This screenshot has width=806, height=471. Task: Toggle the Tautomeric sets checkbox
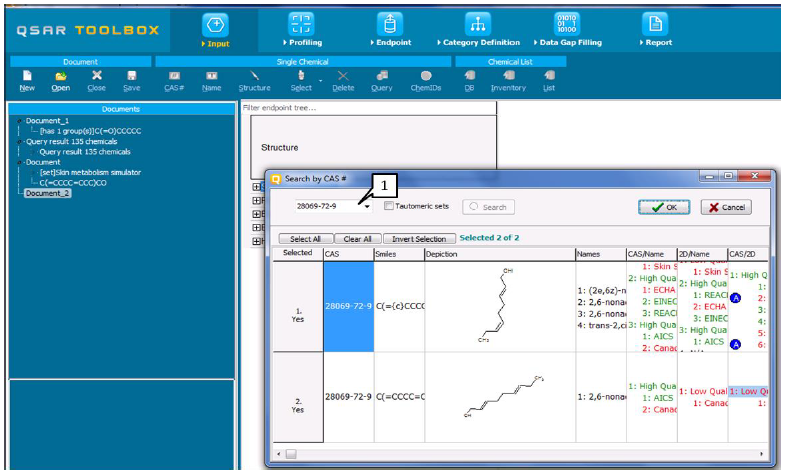pyautogui.click(x=389, y=206)
